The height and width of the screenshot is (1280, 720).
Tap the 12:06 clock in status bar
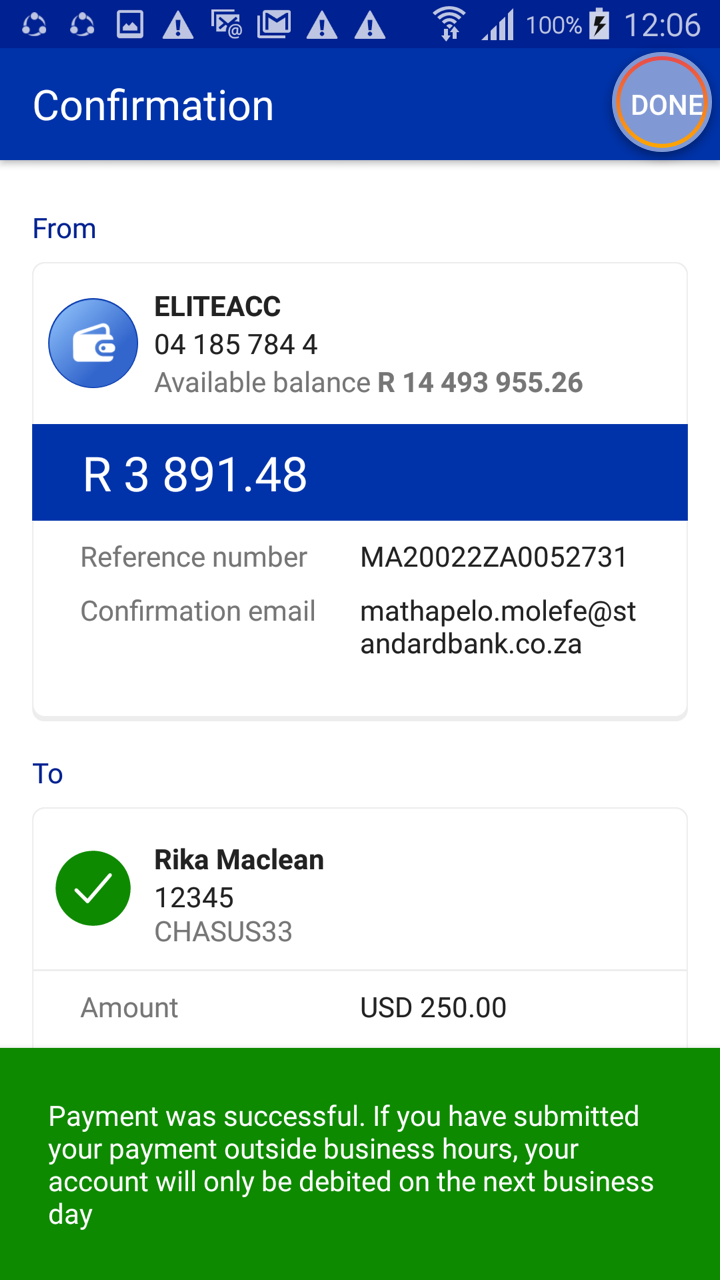click(662, 24)
